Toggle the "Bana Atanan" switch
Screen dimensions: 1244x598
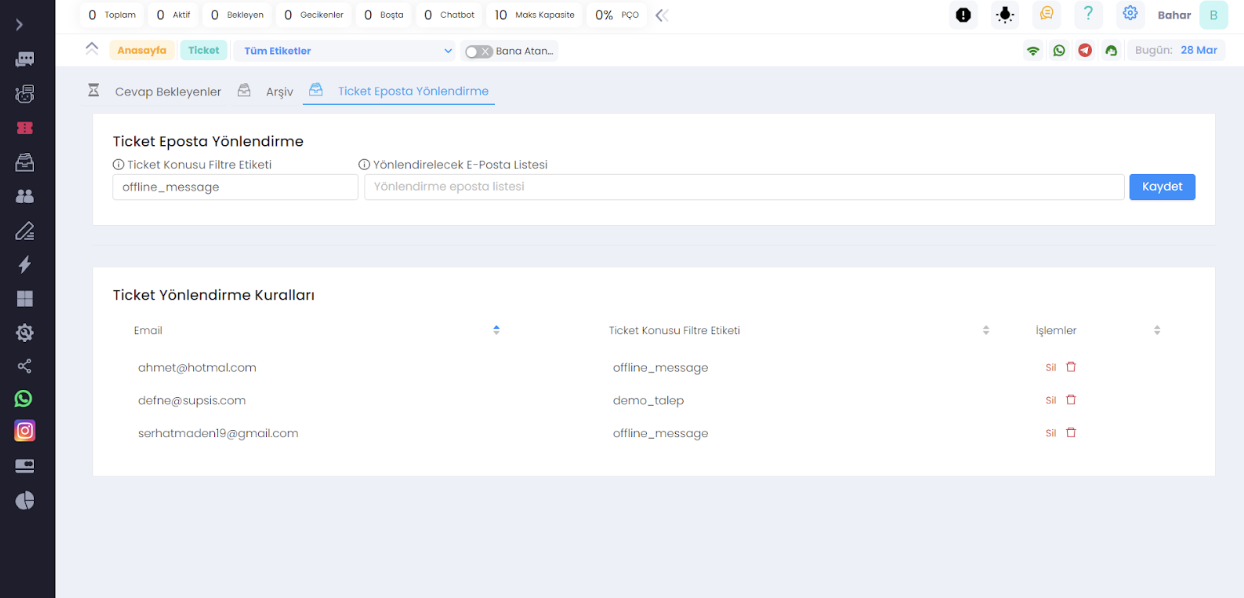coord(478,51)
